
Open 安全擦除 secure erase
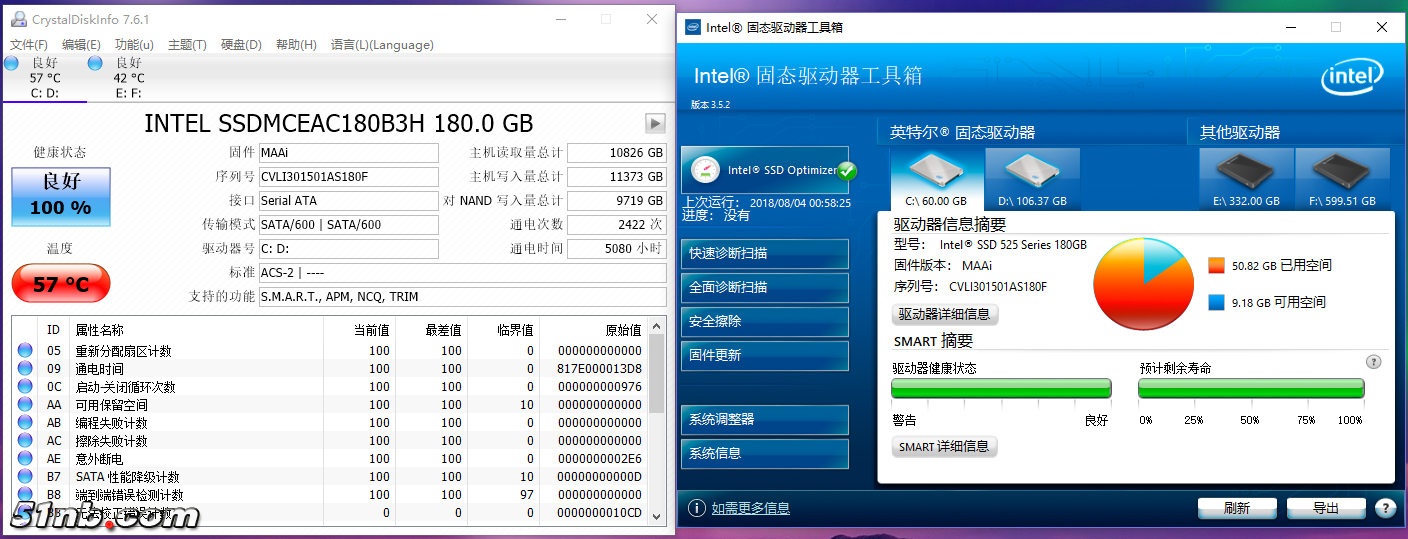coord(765,322)
